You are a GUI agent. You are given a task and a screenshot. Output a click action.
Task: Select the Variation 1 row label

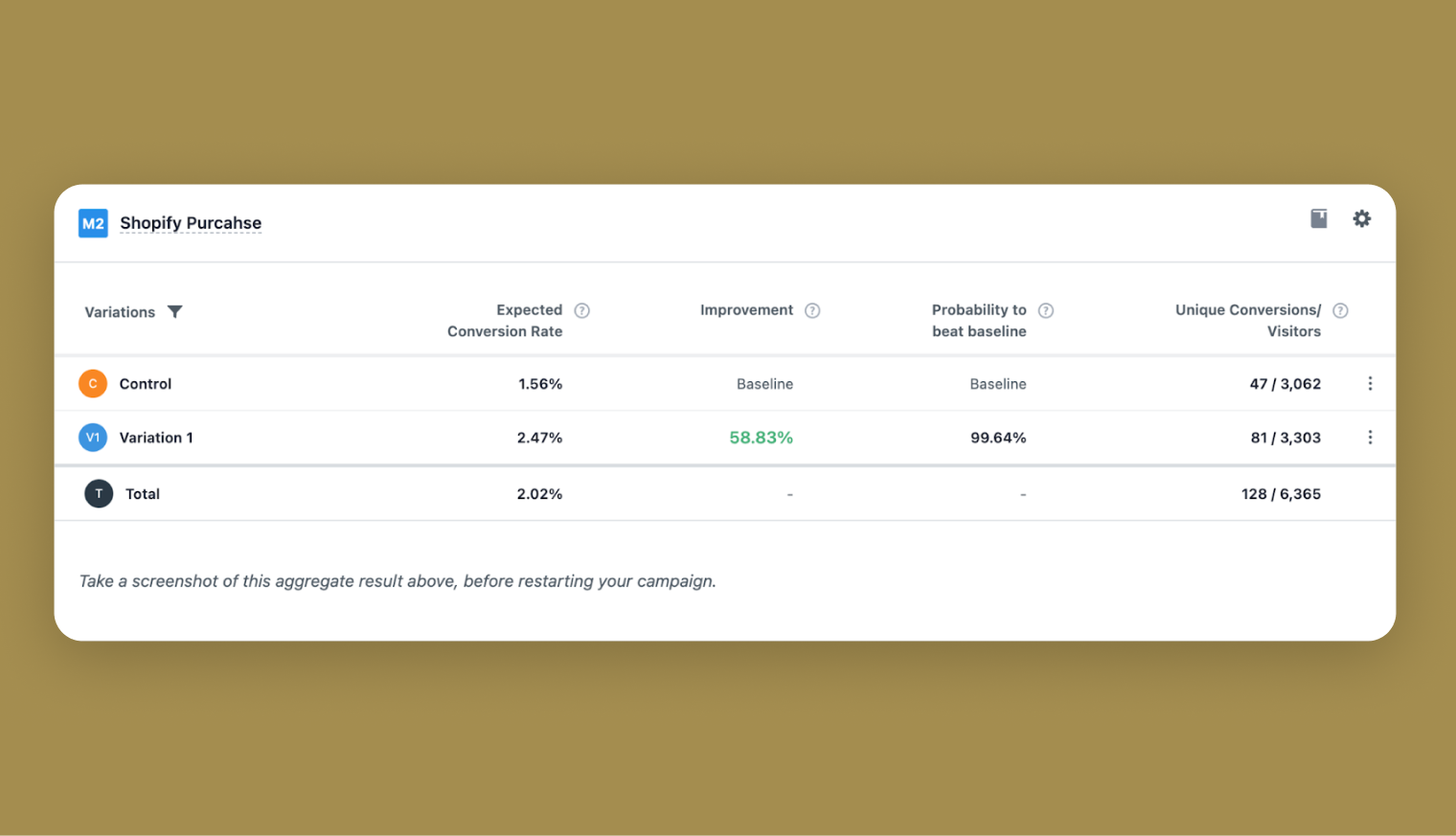[x=156, y=438]
